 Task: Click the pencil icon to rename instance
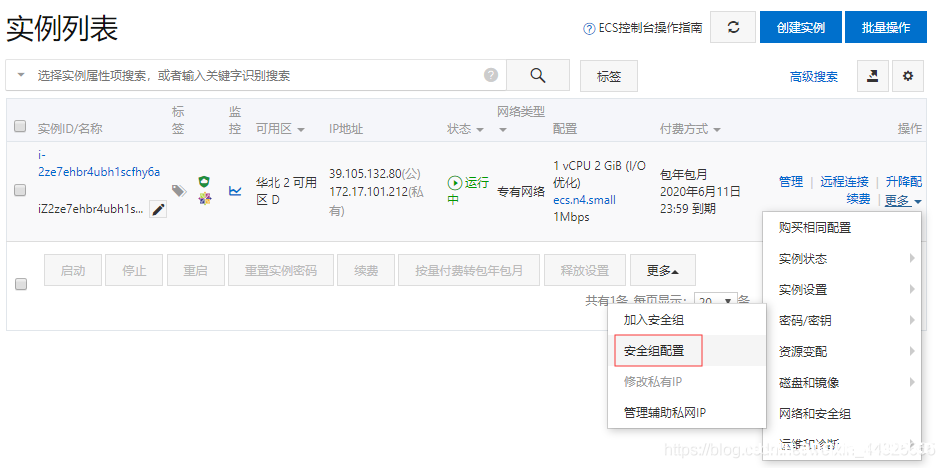pyautogui.click(x=158, y=209)
